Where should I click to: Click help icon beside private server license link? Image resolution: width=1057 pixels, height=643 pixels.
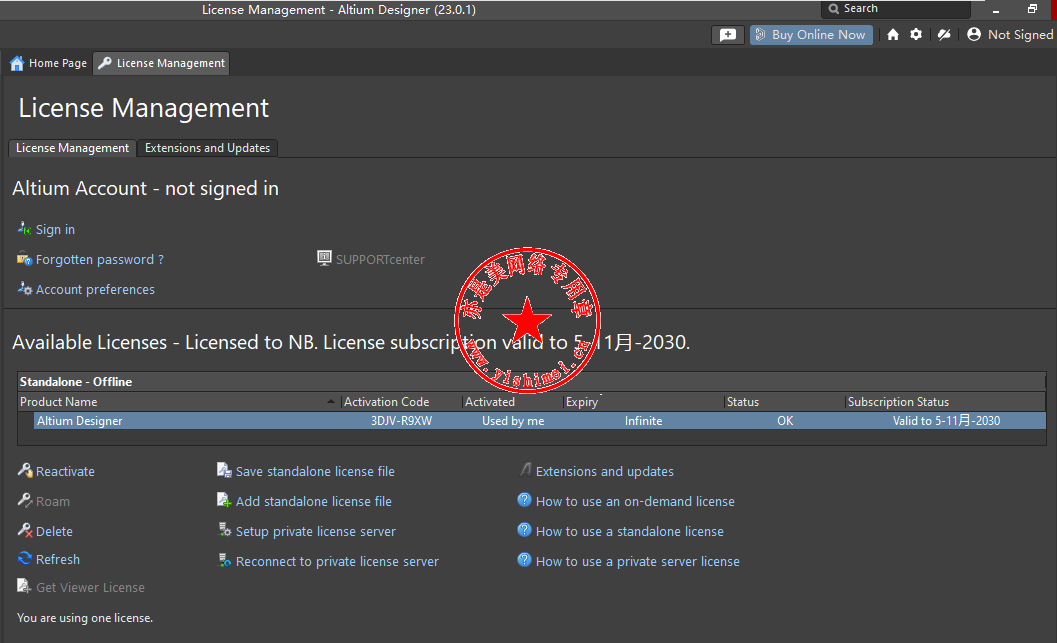click(x=524, y=560)
